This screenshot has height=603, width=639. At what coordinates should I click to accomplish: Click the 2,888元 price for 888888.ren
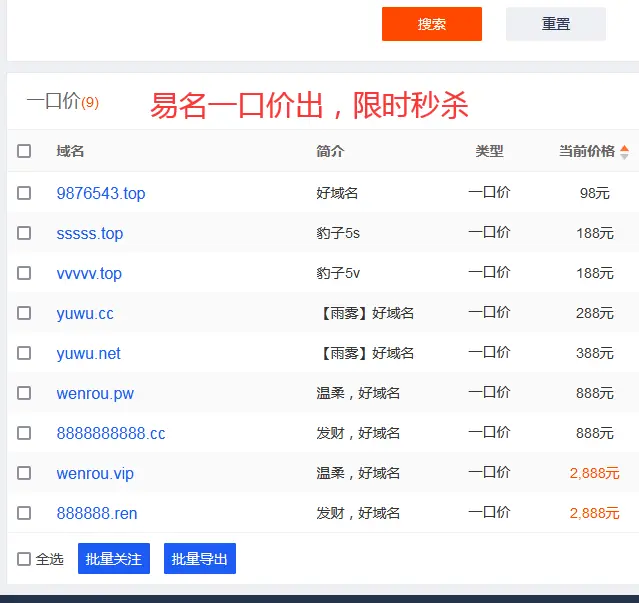[x=594, y=513]
